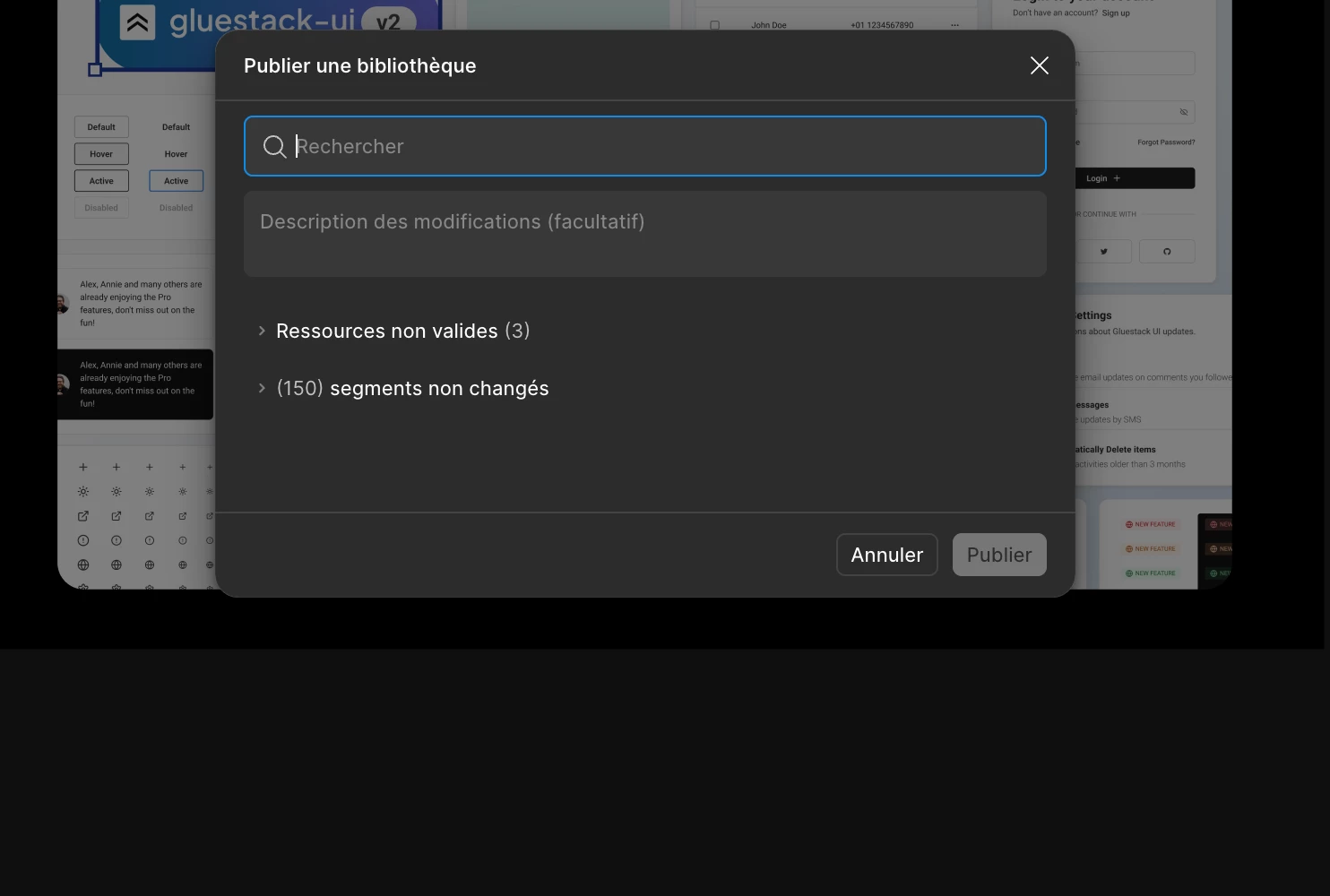Select the outlined Default button in background
The height and width of the screenshot is (896, 1330).
(x=101, y=127)
